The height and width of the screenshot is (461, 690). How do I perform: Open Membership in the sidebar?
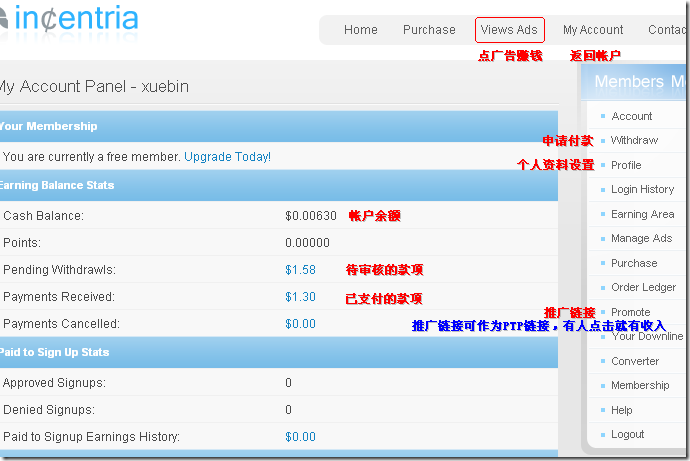[x=640, y=385]
